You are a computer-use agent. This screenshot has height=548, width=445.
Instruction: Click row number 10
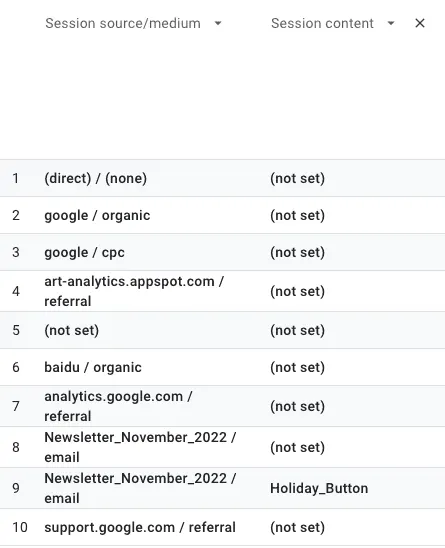pyautogui.click(x=20, y=527)
